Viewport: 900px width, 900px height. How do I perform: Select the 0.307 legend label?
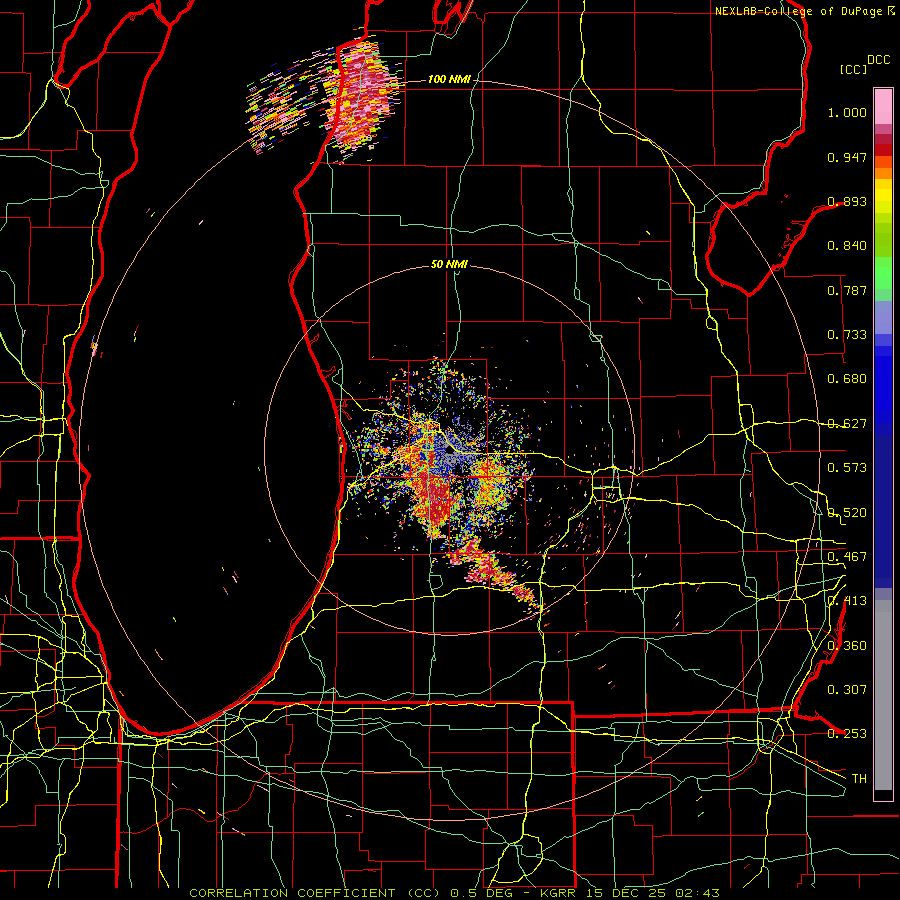[847, 690]
